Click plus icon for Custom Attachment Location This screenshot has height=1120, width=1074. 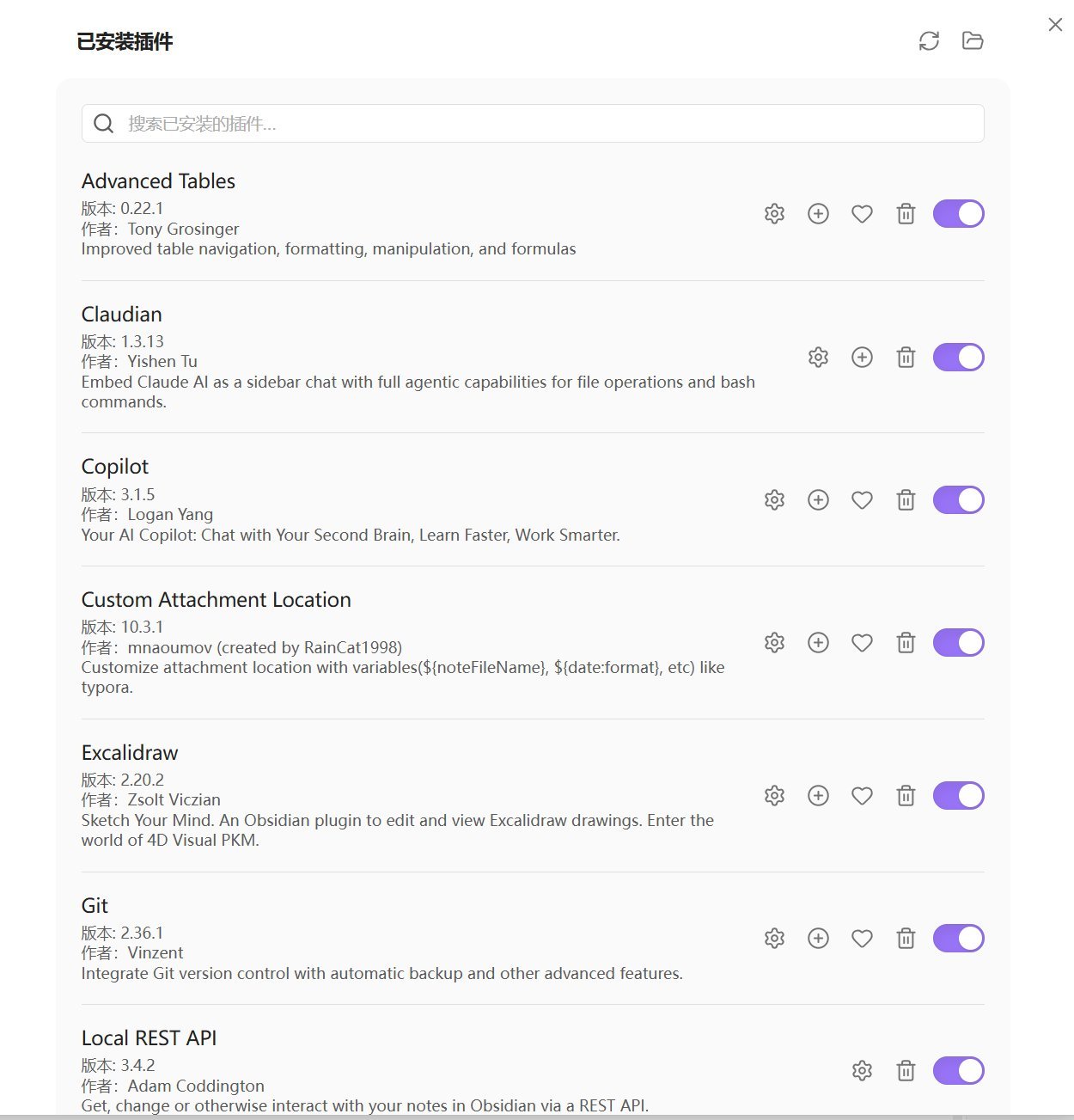[x=818, y=642]
